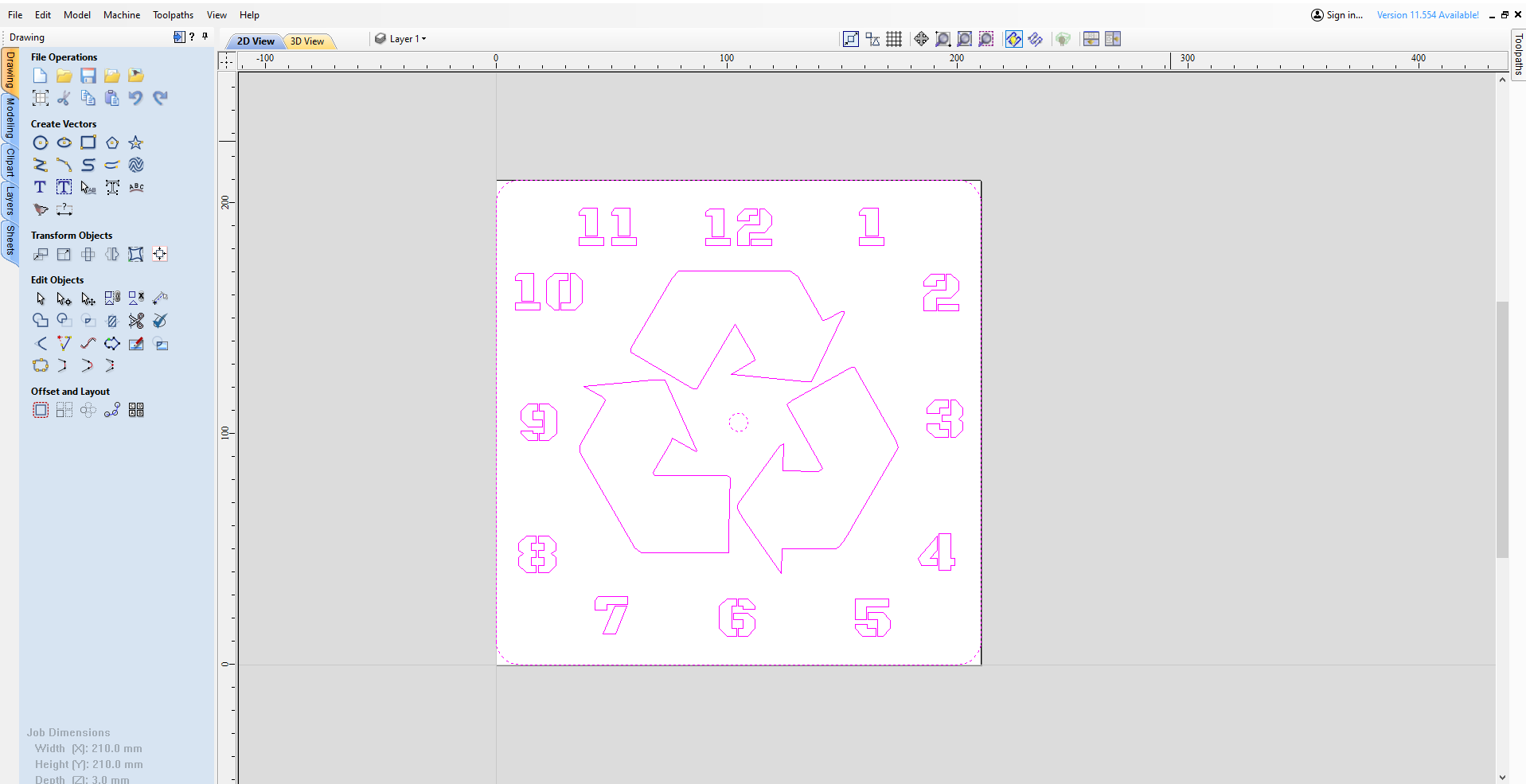Screen dimensions: 1526x784
Task: Click the Version 11.554 Available link
Action: point(1428,14)
